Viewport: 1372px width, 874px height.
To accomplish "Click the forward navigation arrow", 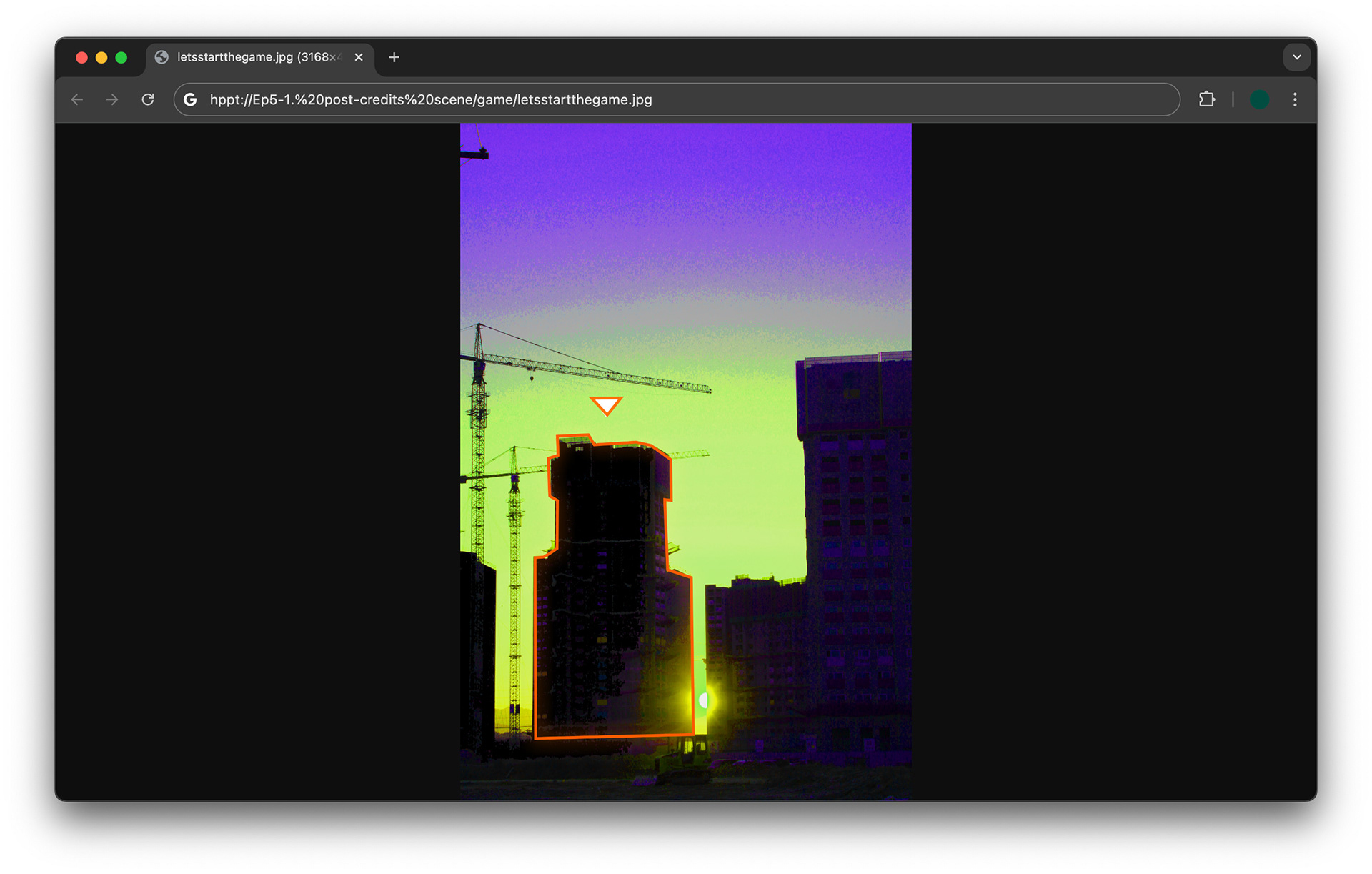I will click(112, 100).
